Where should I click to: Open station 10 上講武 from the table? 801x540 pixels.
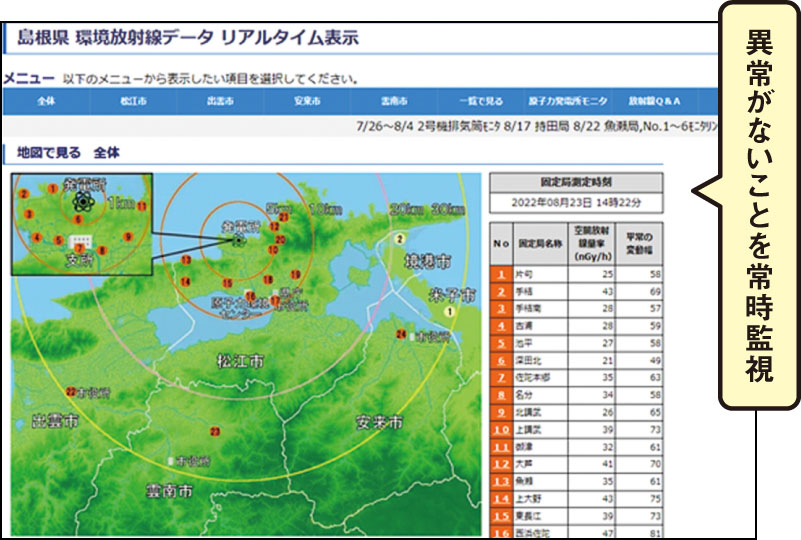[x=500, y=428]
